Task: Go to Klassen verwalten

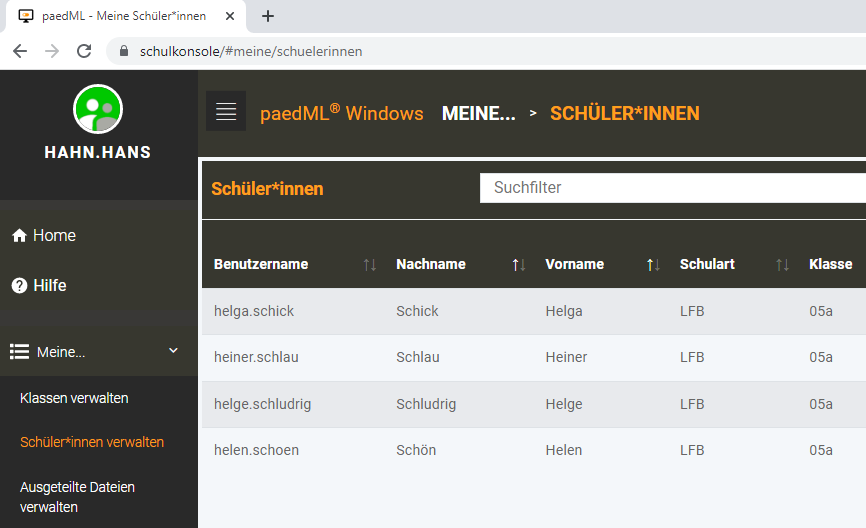Action: coord(74,398)
